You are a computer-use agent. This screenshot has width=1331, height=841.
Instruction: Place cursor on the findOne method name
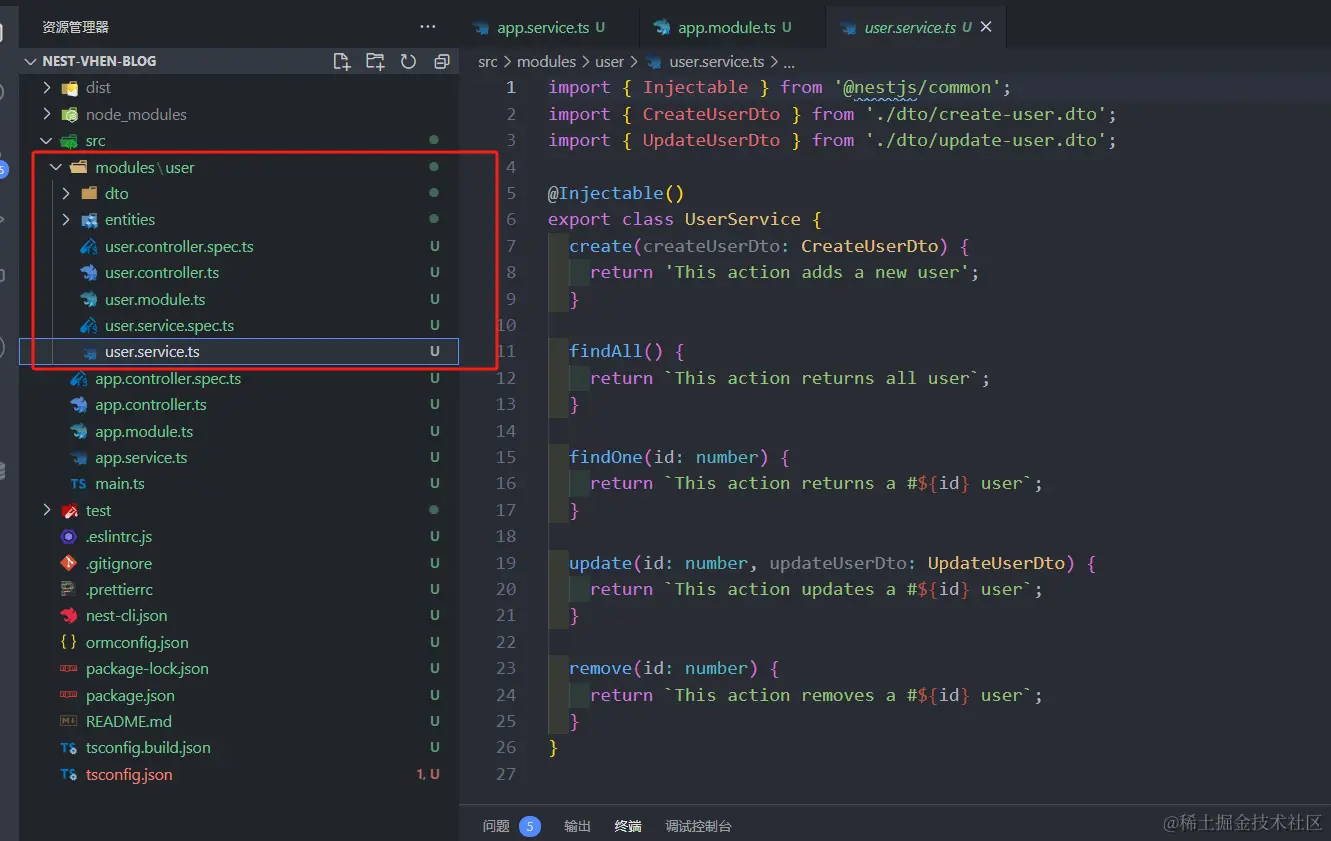606,457
